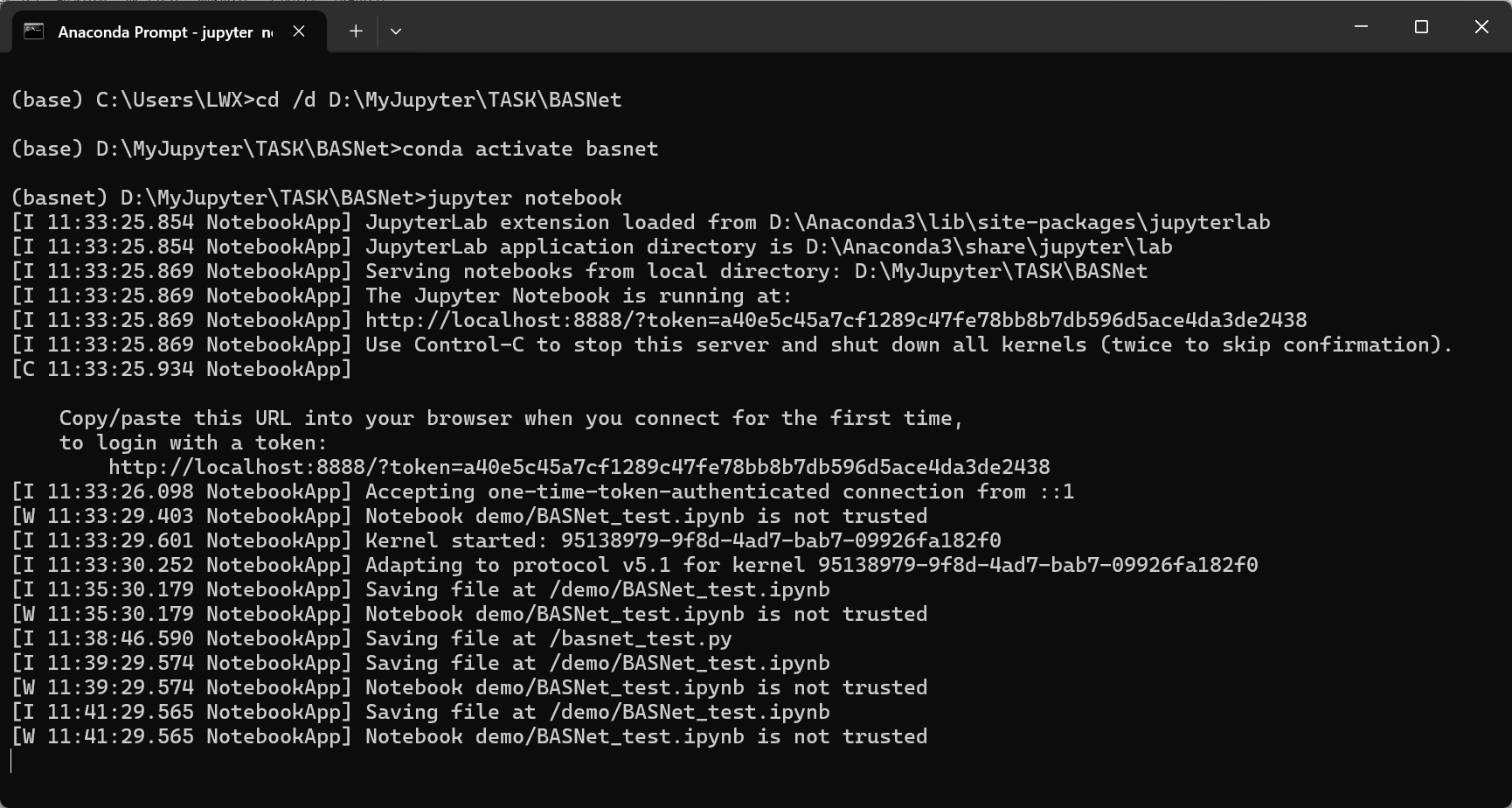Viewport: 1512px width, 808px height.
Task: Expand the new tab profile dropdown
Action: [x=396, y=31]
